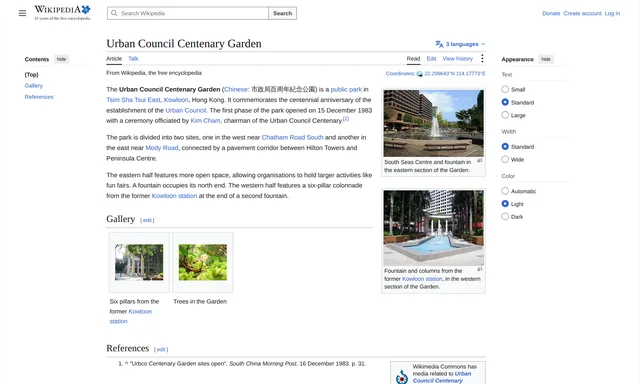This screenshot has width=640, height=384.
Task: Open the Urban Council link
Action: click(186, 111)
